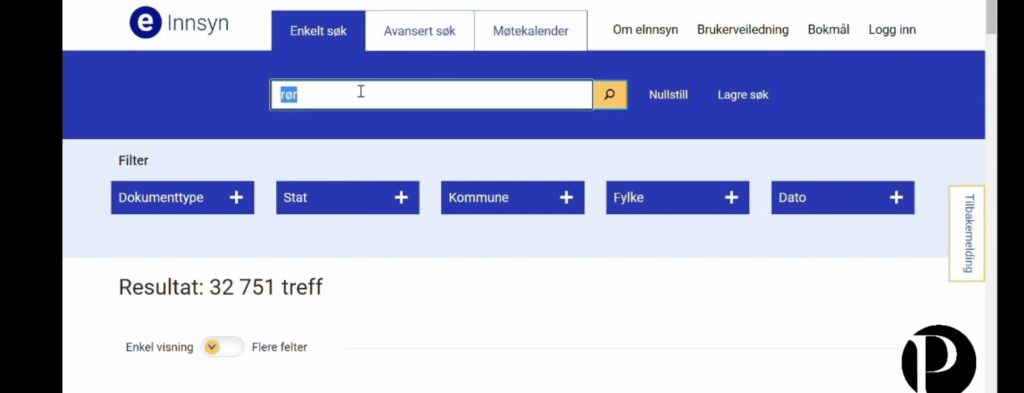Expand the Dokumenttype filter
Screen dimensions: 1024x393
(182, 198)
